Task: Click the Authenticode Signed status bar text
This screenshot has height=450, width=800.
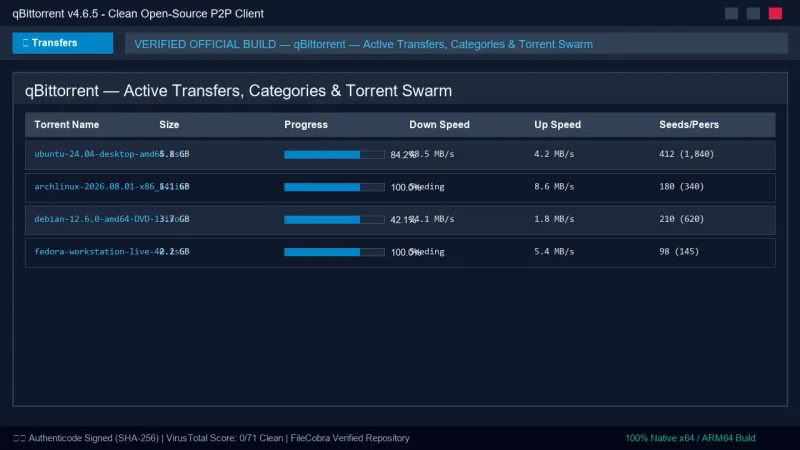Action: pos(212,438)
